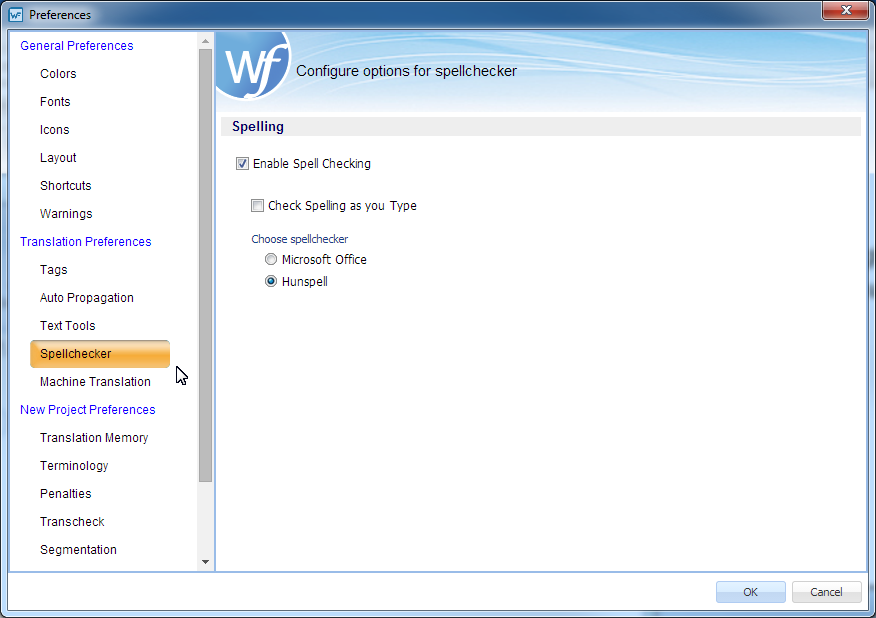This screenshot has height=618, width=876.
Task: Select the highlighted Spellchecker item
Action: pos(100,354)
